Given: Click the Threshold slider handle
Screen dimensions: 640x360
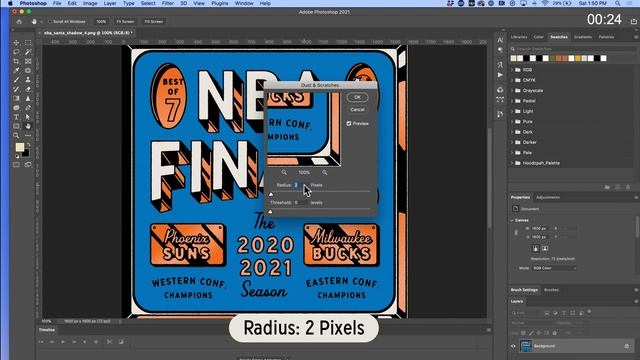Looking at the screenshot, I should point(270,212).
